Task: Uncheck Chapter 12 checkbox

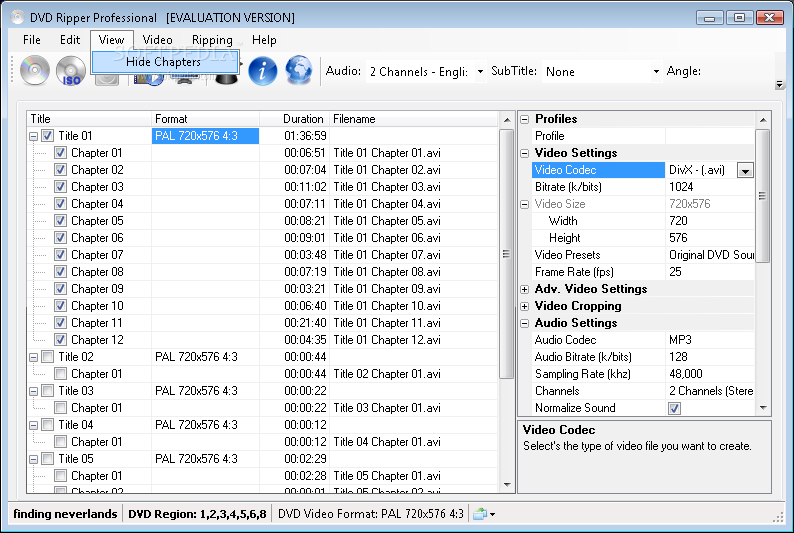Action: coord(60,340)
